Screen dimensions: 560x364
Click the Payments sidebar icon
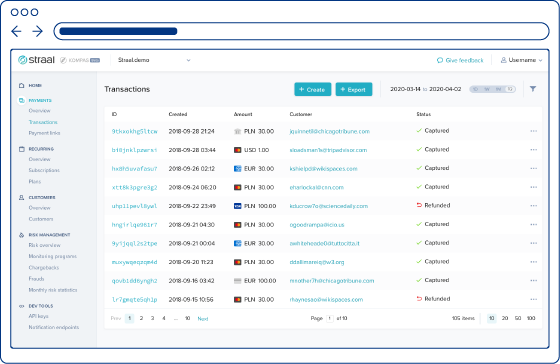[21, 100]
